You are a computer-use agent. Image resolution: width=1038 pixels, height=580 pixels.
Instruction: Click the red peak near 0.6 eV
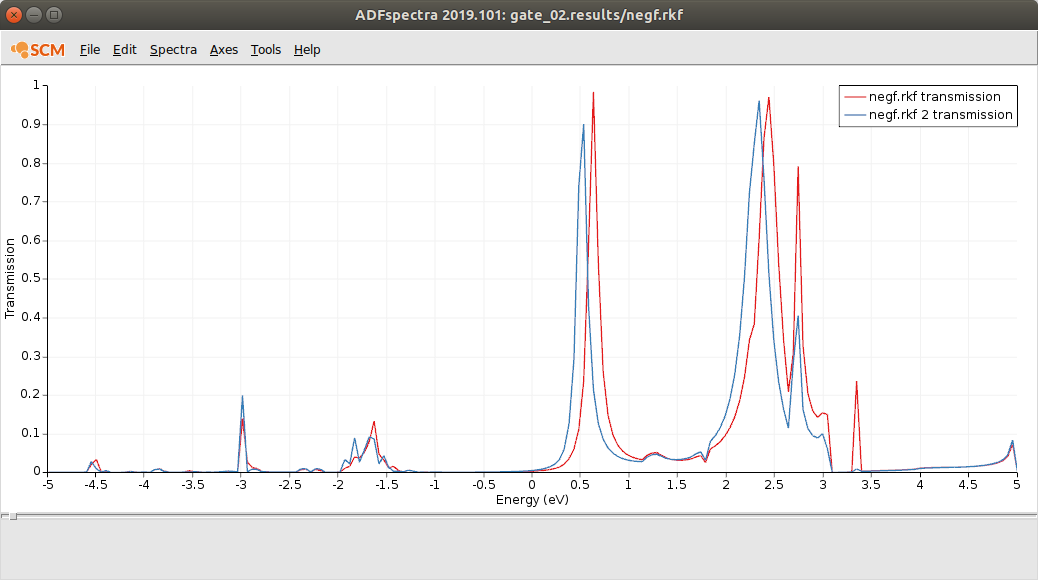(x=593, y=94)
